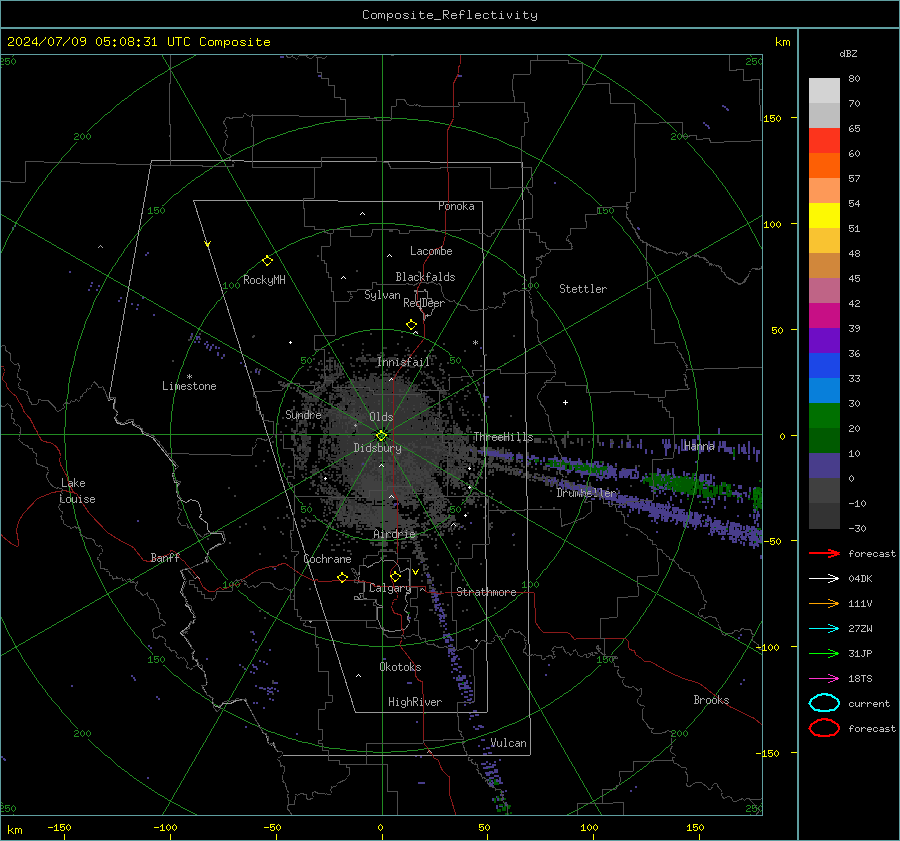Image resolution: width=900 pixels, height=841 pixels.
Task: Click the Composite_Reflectivity title
Action: click(x=450, y=15)
